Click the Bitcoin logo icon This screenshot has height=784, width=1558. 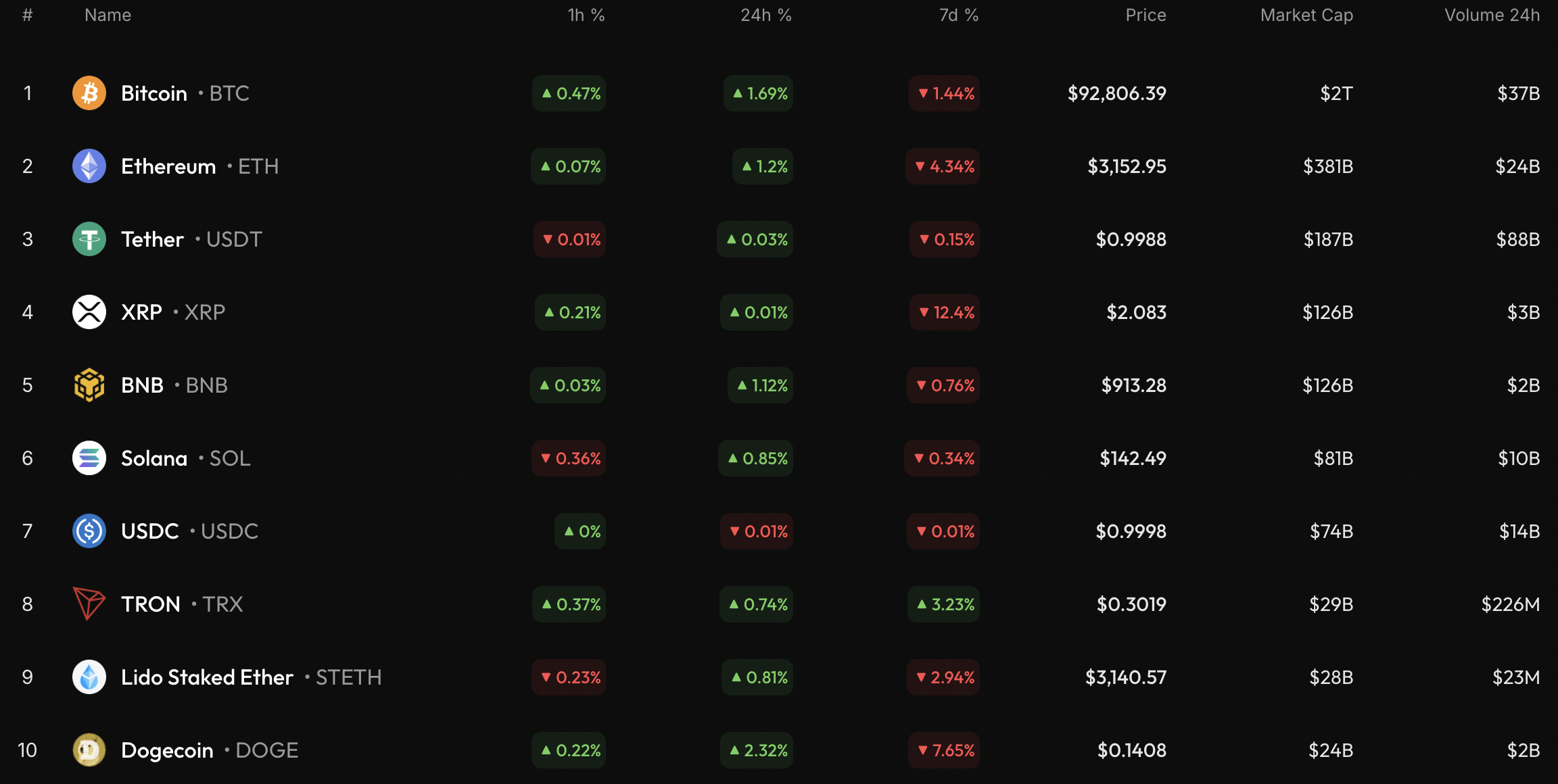tap(89, 93)
